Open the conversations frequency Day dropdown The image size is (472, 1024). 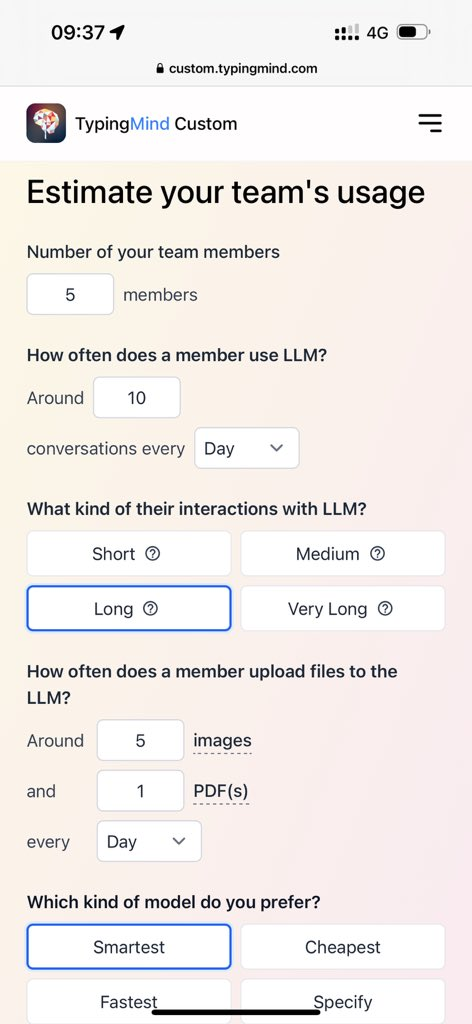247,448
